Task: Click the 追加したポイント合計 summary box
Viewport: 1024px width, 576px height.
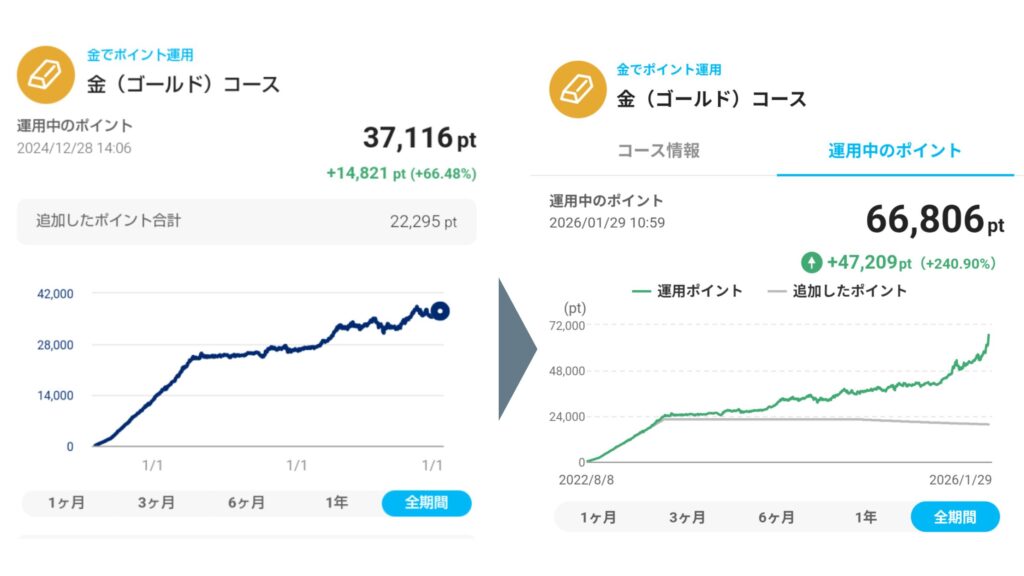Action: tap(246, 221)
